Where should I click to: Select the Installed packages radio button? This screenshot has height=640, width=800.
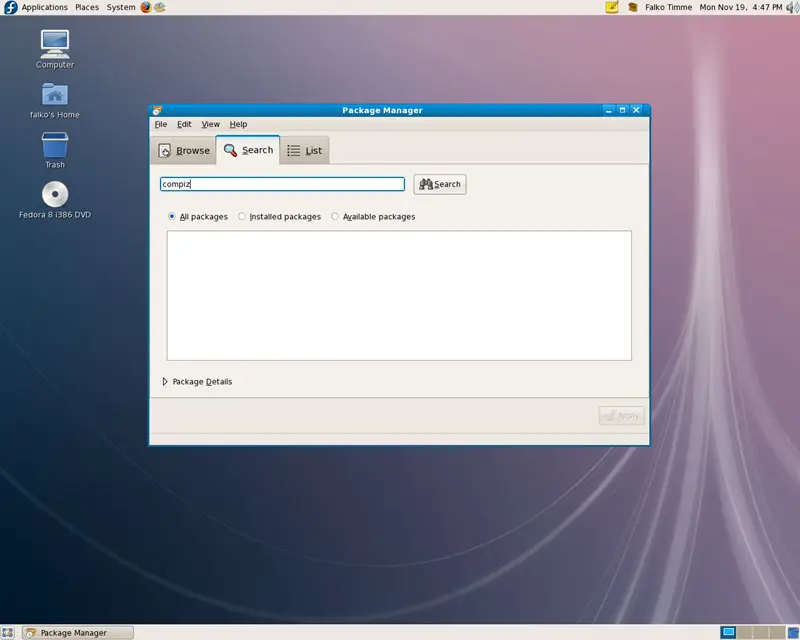[242, 216]
